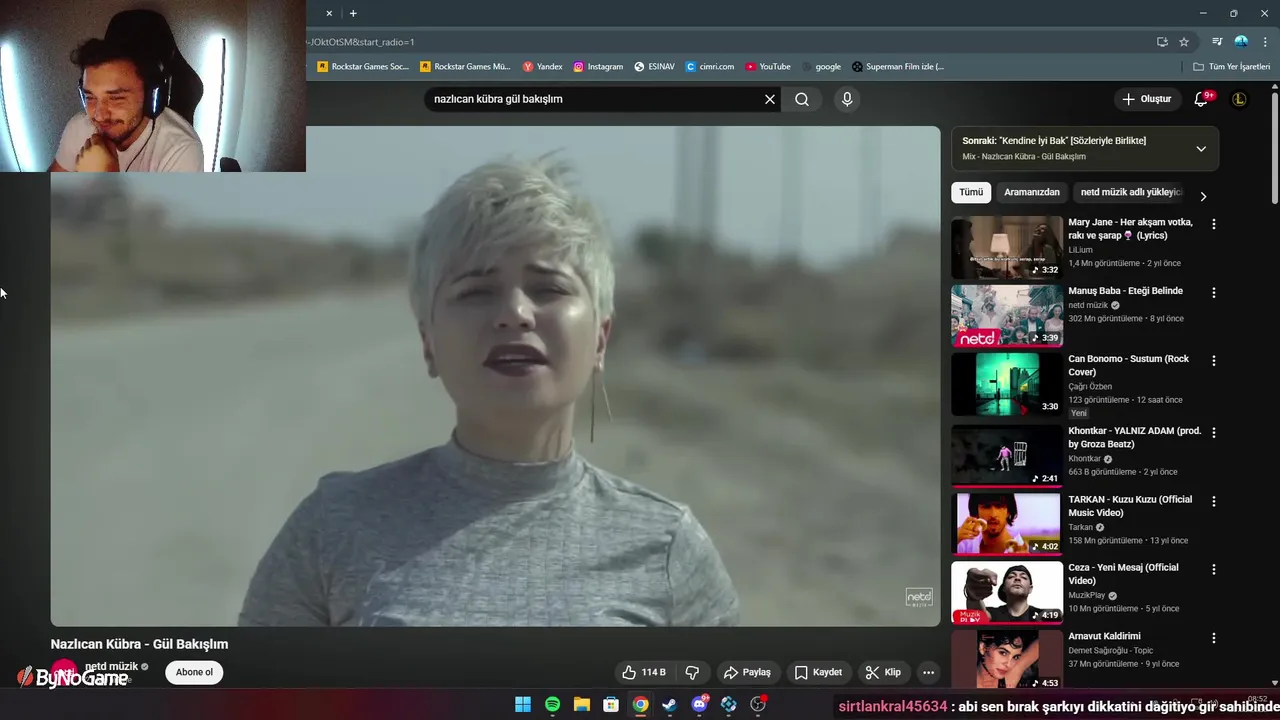Open a new browser tab
This screenshot has height=720, width=1280.
click(x=353, y=13)
